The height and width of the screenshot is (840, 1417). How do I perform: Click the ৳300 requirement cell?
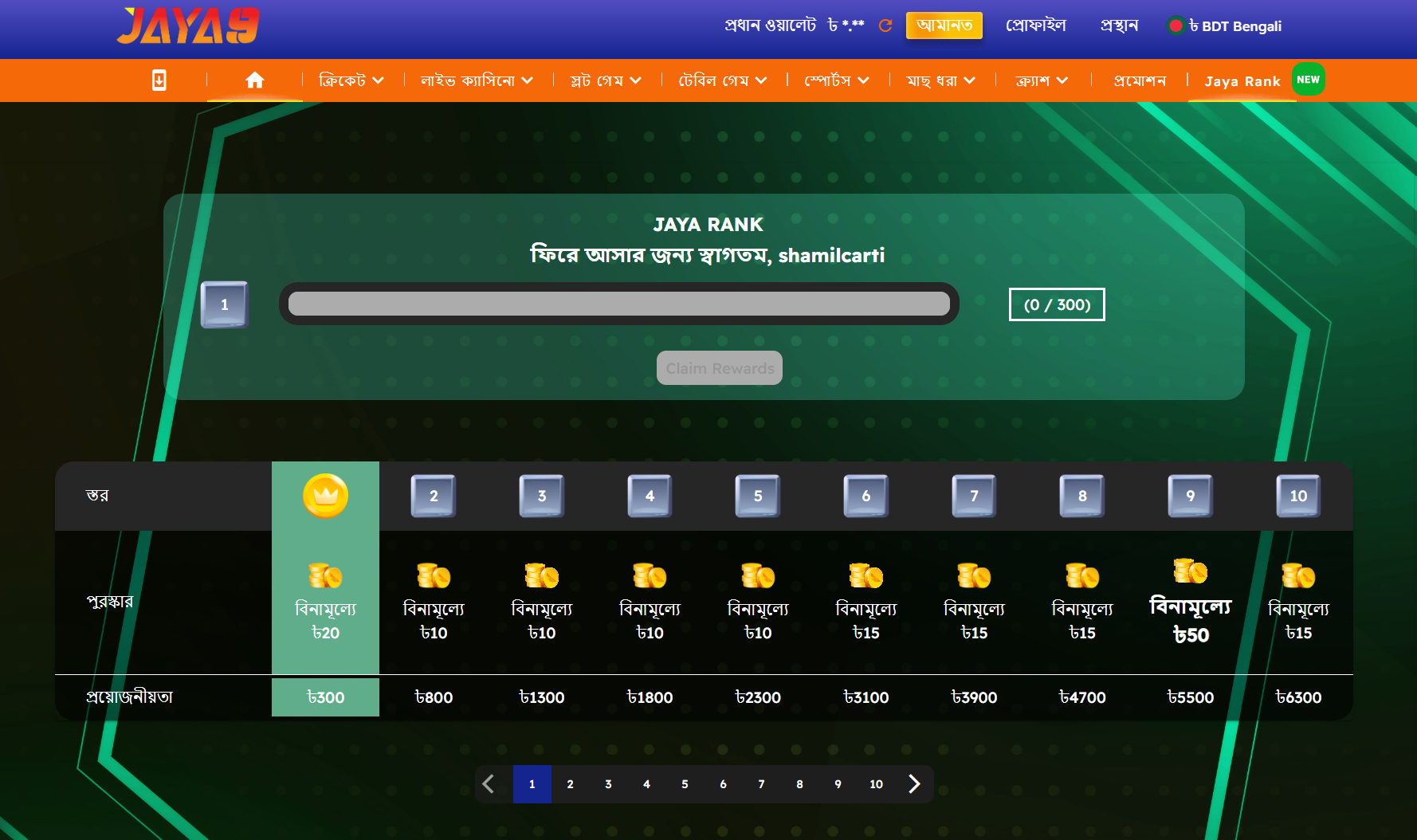(x=325, y=697)
